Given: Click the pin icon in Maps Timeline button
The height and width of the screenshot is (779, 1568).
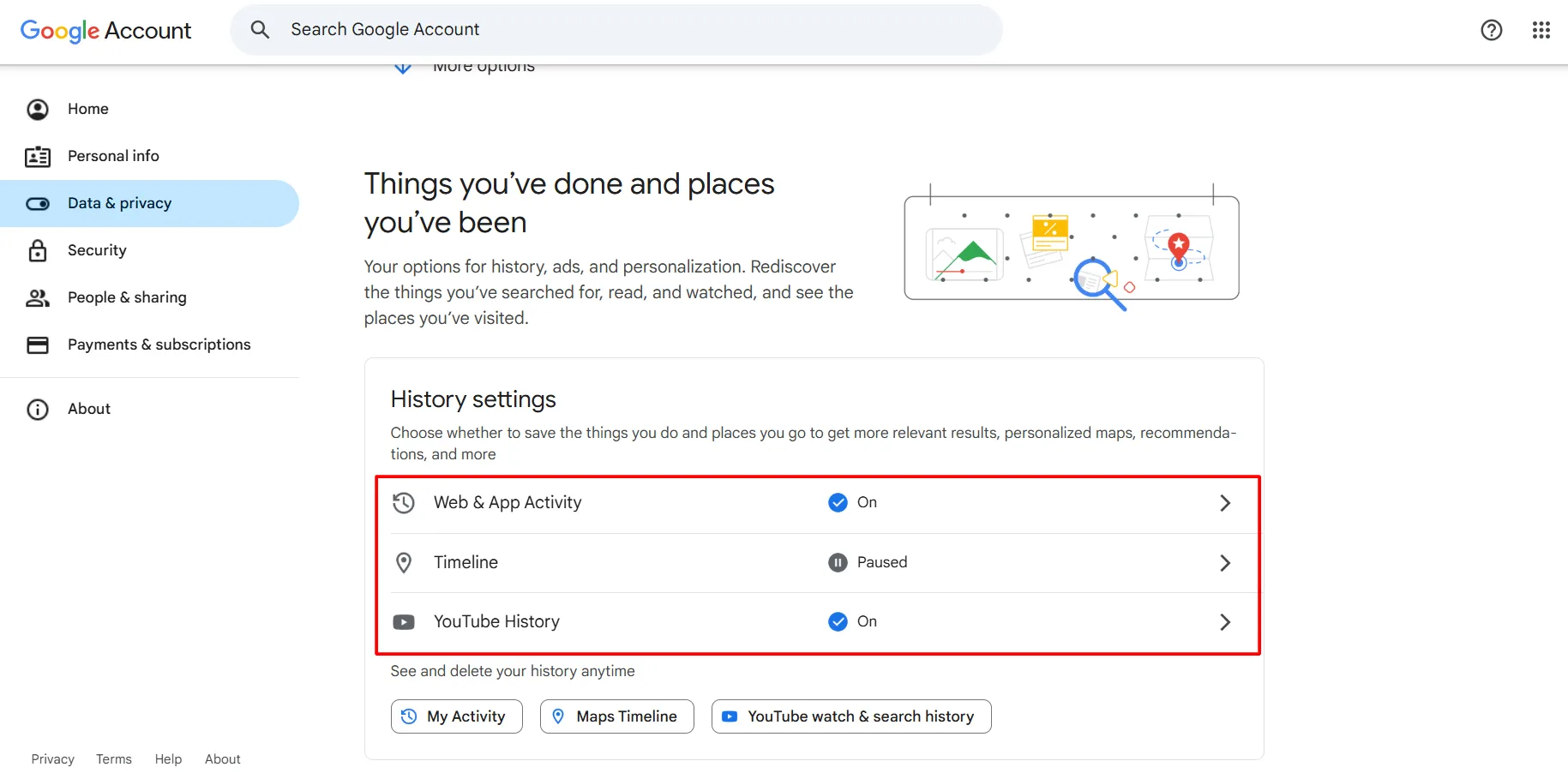Looking at the screenshot, I should pos(558,716).
